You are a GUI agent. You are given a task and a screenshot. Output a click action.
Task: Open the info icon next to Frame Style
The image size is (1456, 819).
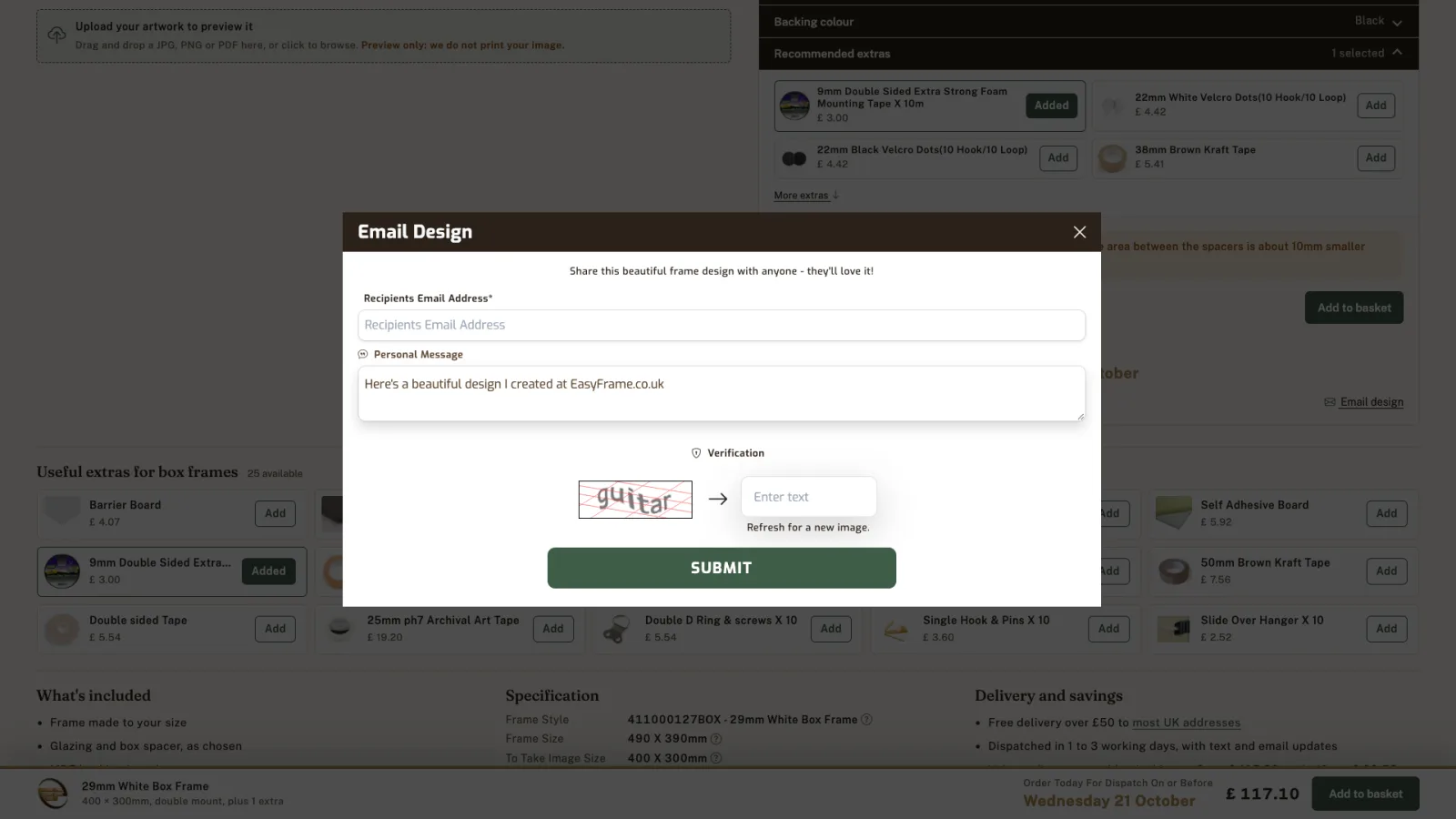[x=866, y=720]
